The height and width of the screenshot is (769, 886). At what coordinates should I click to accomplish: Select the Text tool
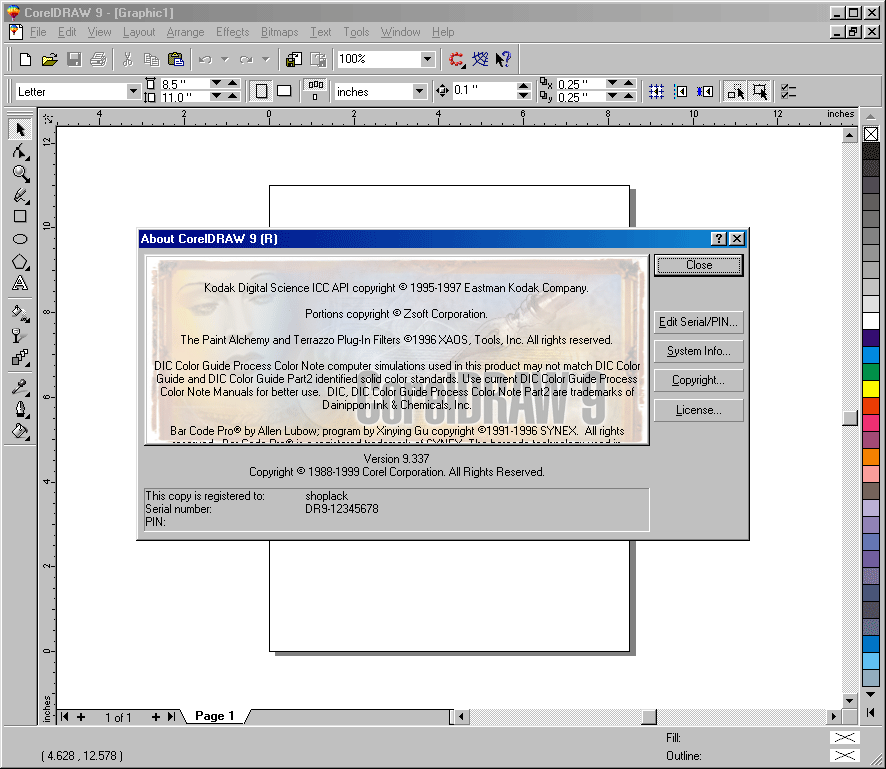(x=20, y=285)
